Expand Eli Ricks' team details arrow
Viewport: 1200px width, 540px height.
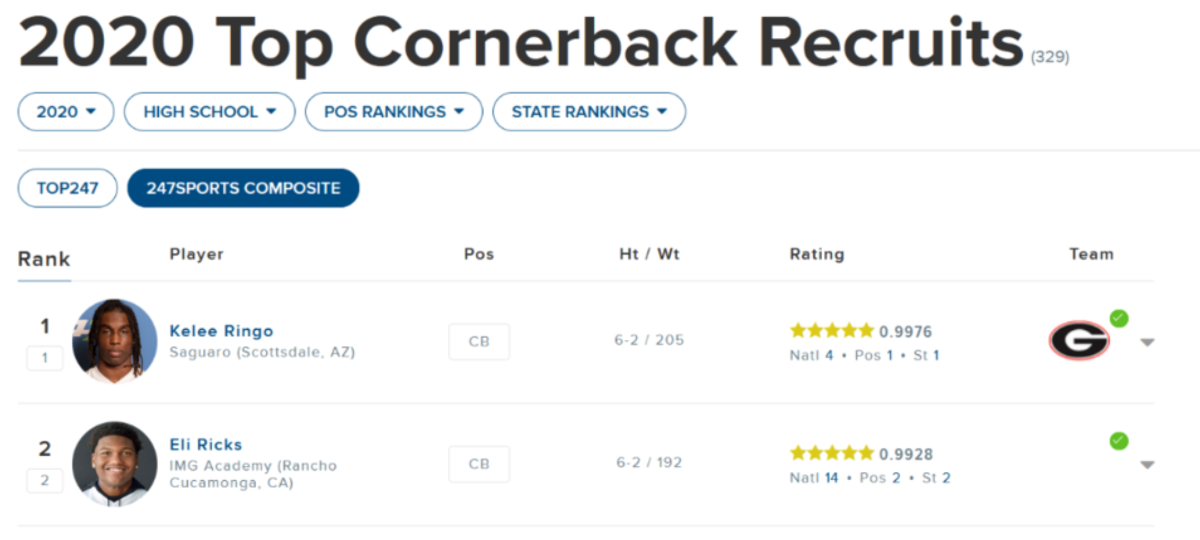pyautogui.click(x=1147, y=464)
